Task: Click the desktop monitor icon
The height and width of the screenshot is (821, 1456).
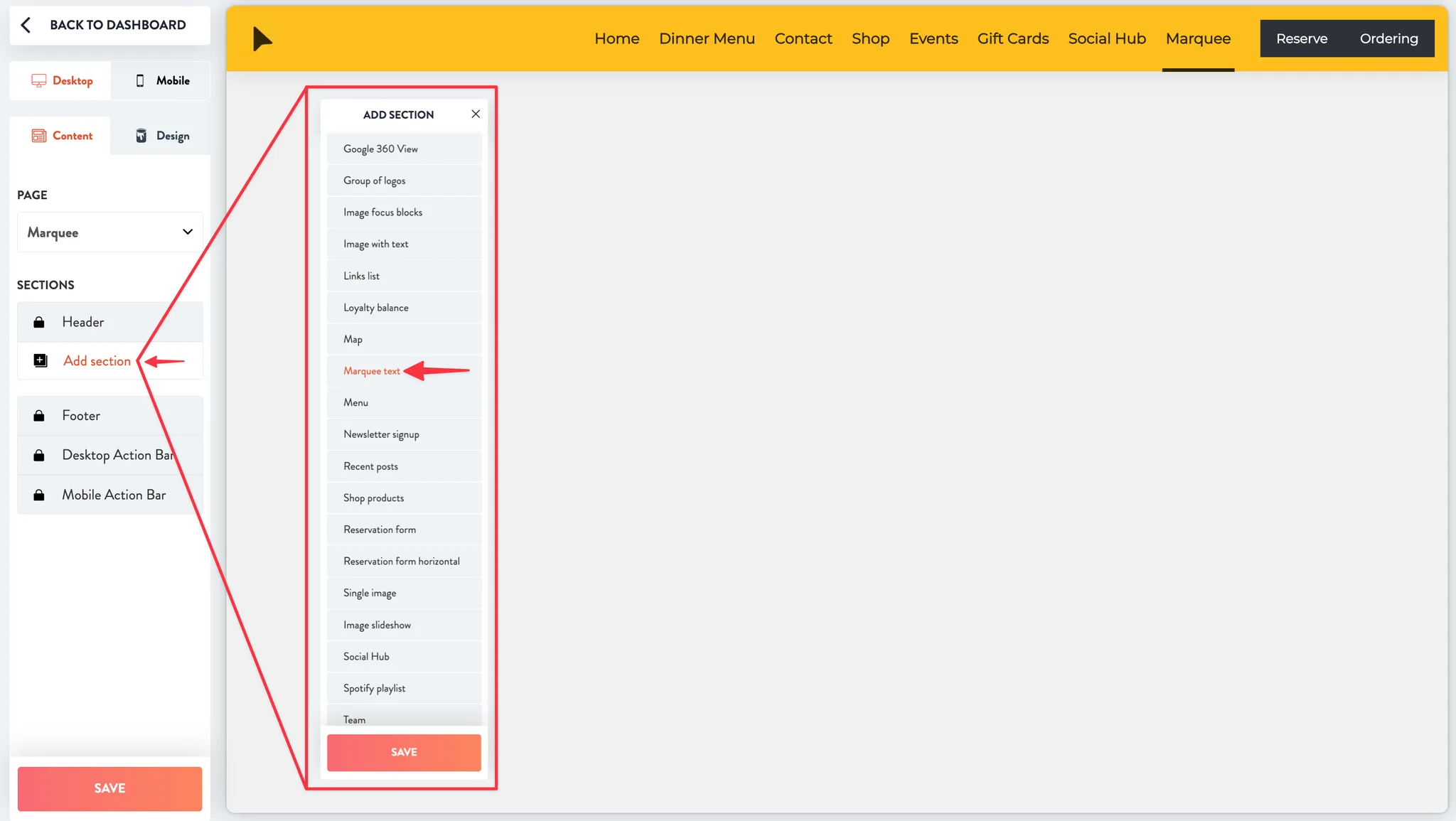Action: (x=38, y=81)
